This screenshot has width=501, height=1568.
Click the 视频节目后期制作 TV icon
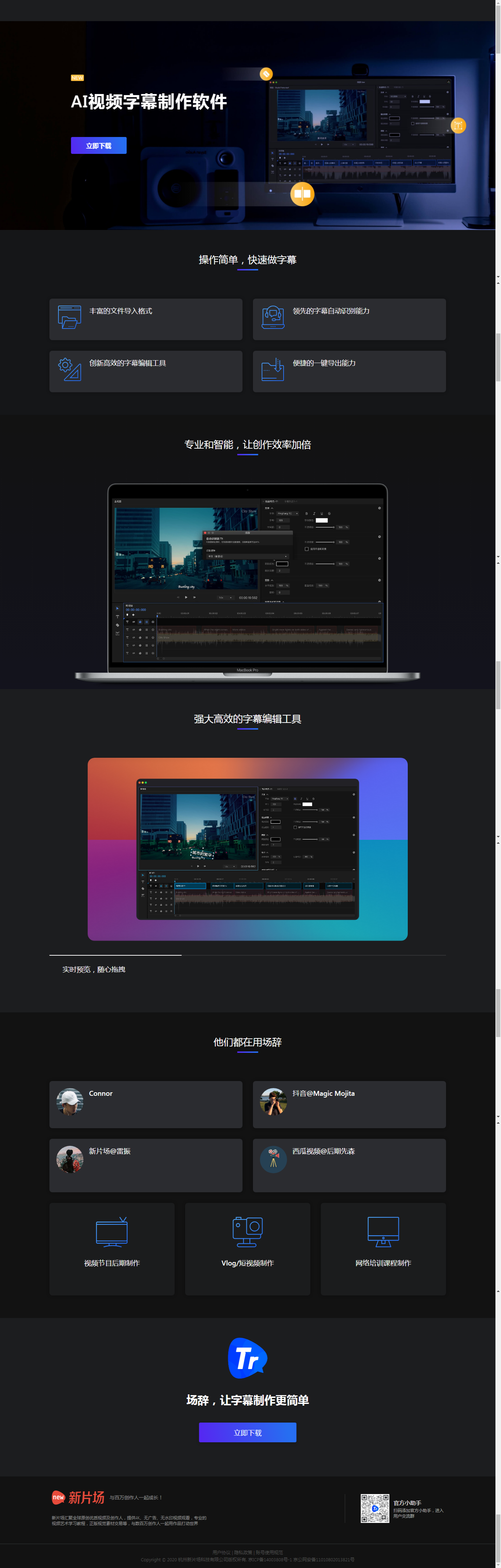(x=112, y=1232)
